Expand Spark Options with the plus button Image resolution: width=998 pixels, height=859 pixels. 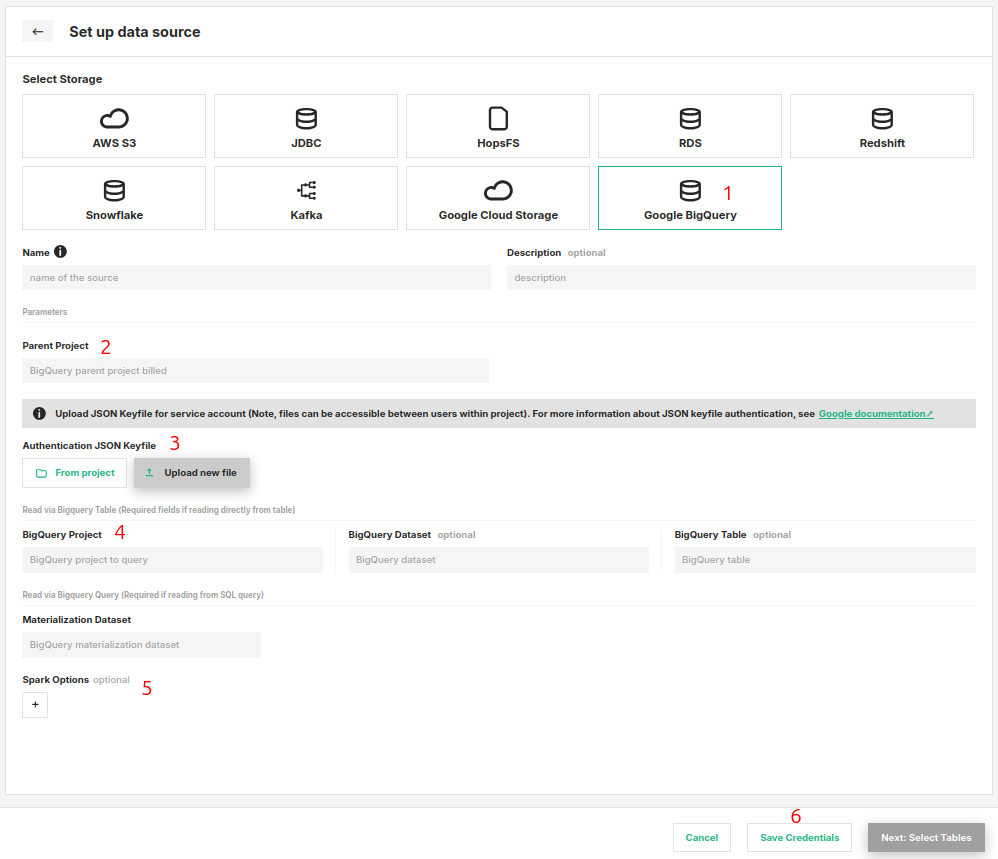[35, 704]
